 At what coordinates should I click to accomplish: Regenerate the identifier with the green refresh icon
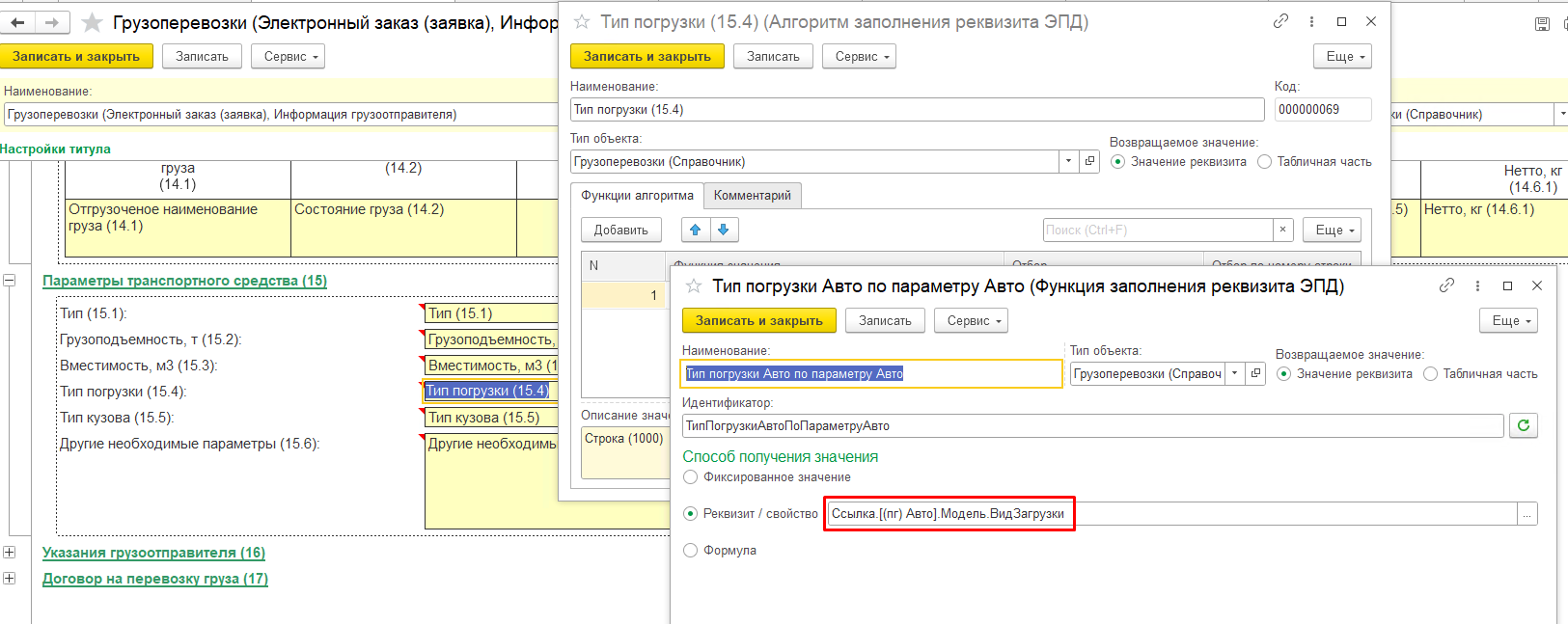[x=1524, y=425]
